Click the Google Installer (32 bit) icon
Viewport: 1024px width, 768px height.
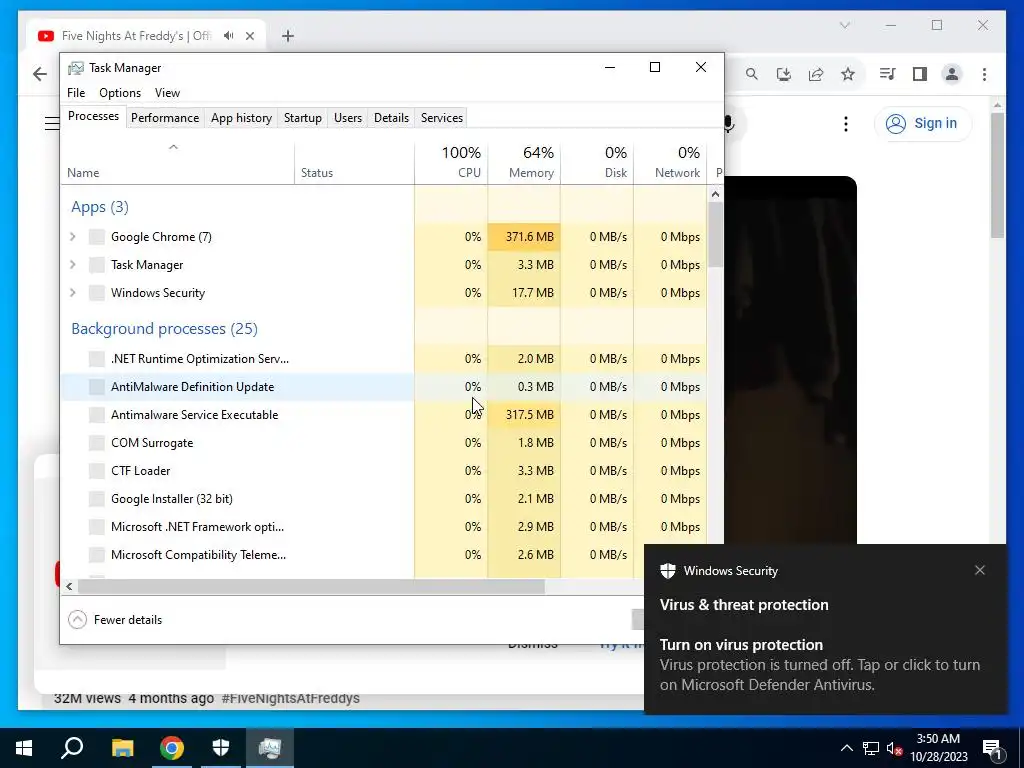97,500
